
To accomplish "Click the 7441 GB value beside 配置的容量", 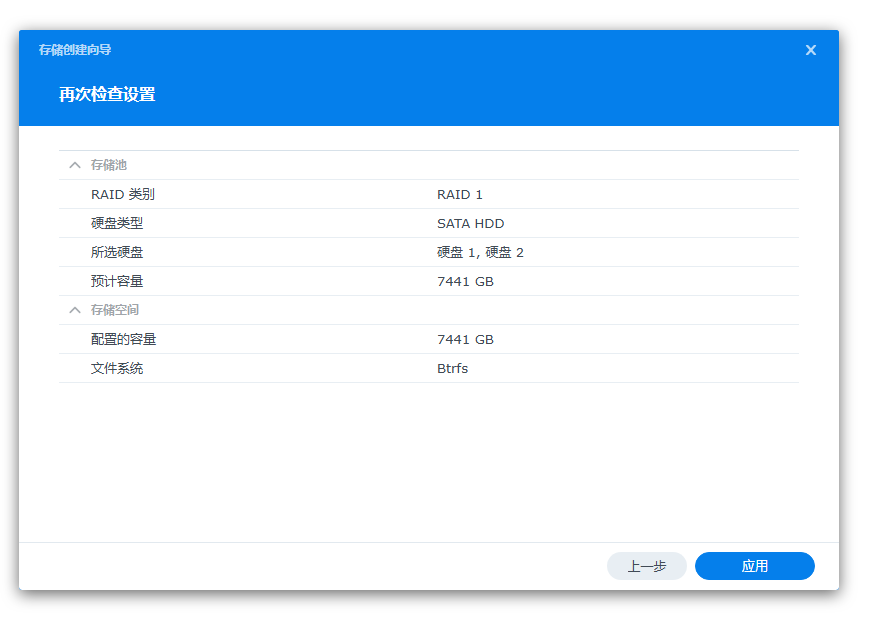I will click(465, 340).
